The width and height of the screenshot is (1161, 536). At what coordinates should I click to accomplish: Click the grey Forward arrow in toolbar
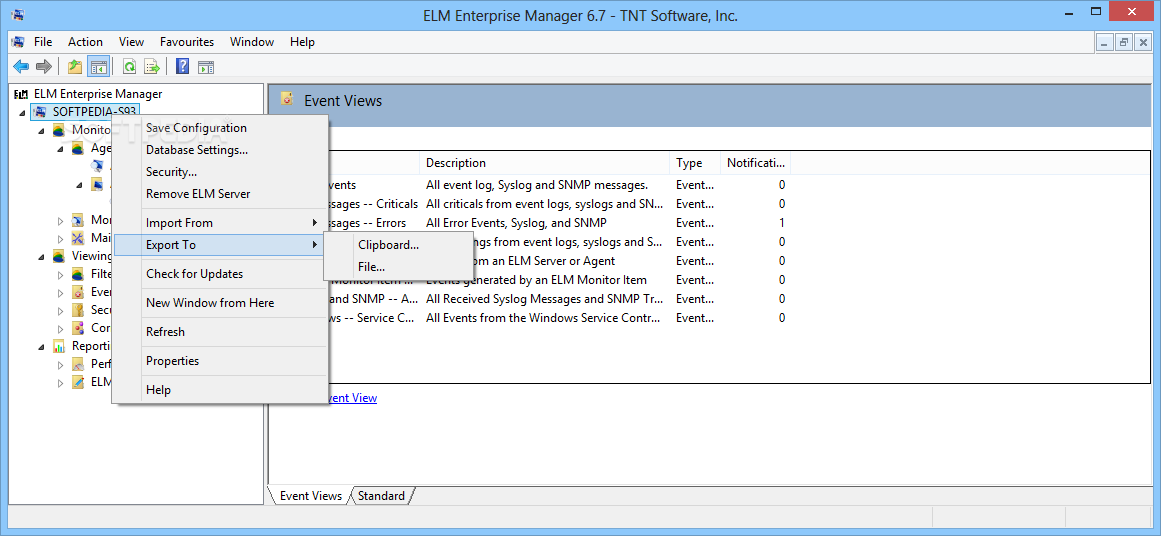pyautogui.click(x=44, y=67)
